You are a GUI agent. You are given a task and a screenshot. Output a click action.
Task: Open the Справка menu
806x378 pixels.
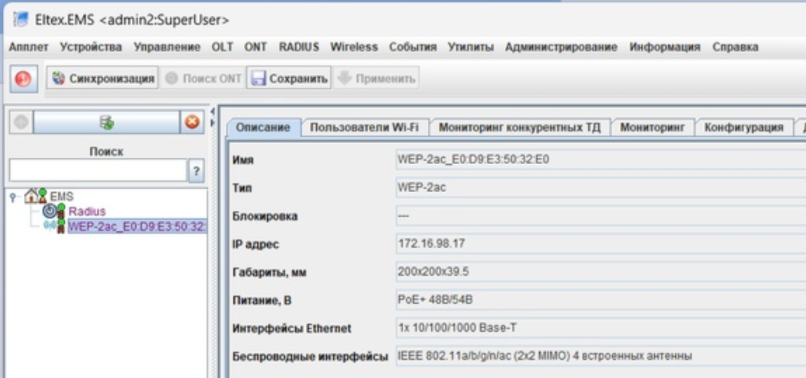(x=735, y=47)
